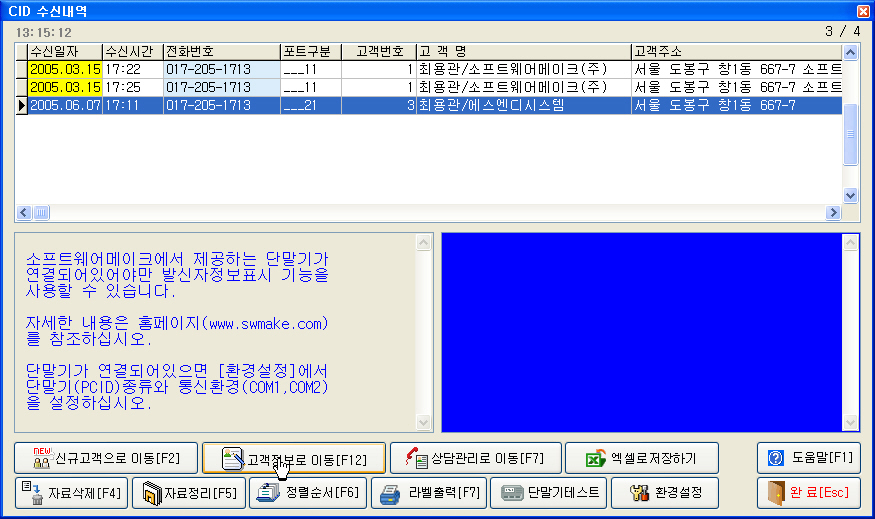Click up arrow of table vertical scrollbar
The image size is (875, 519).
click(850, 52)
